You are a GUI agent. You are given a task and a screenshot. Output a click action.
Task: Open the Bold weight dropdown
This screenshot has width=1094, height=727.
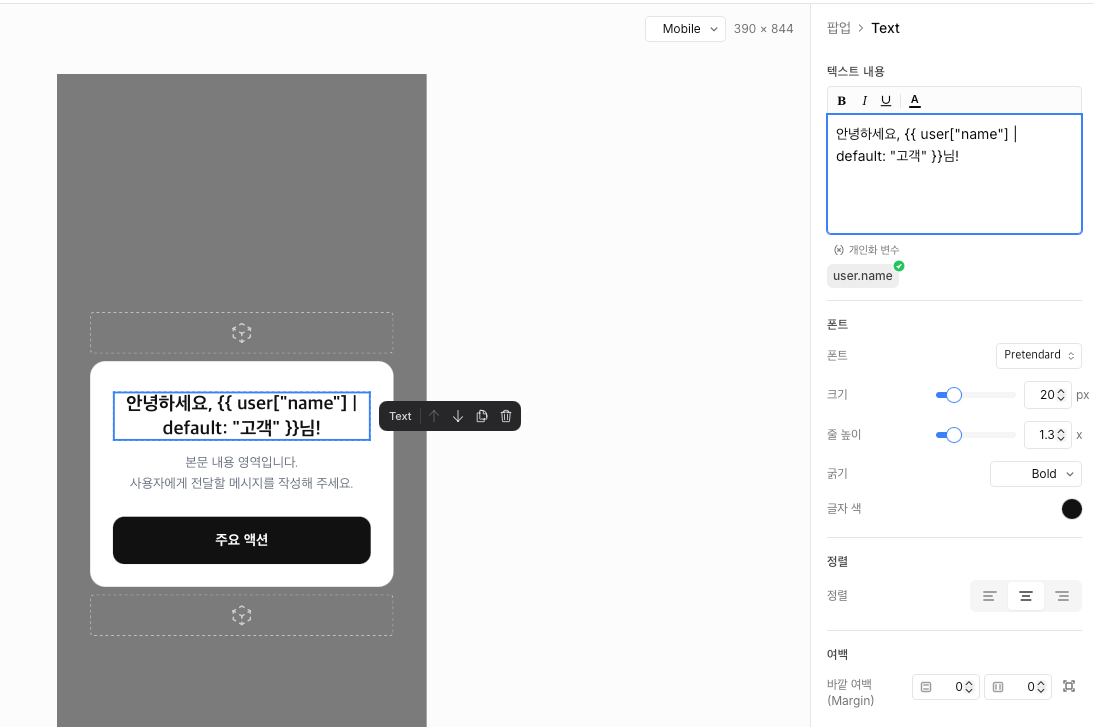click(x=1035, y=474)
